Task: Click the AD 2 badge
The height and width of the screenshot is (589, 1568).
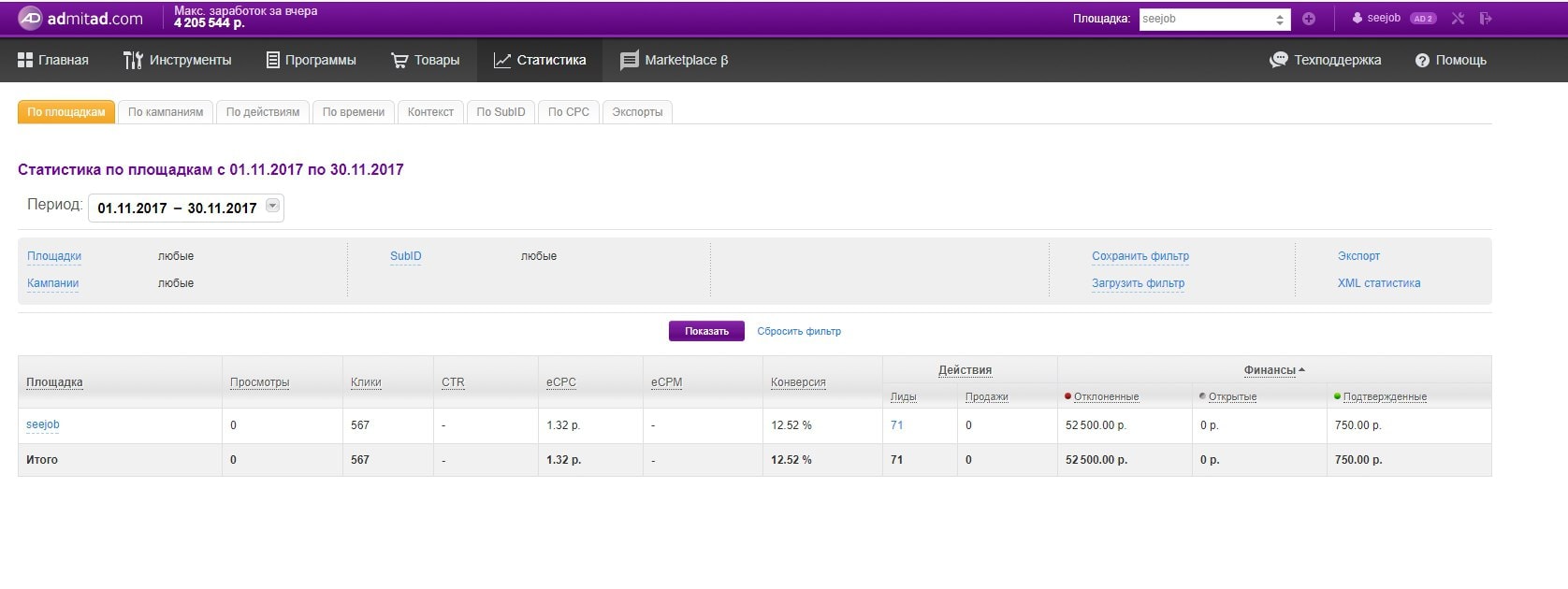Action: 1423,19
